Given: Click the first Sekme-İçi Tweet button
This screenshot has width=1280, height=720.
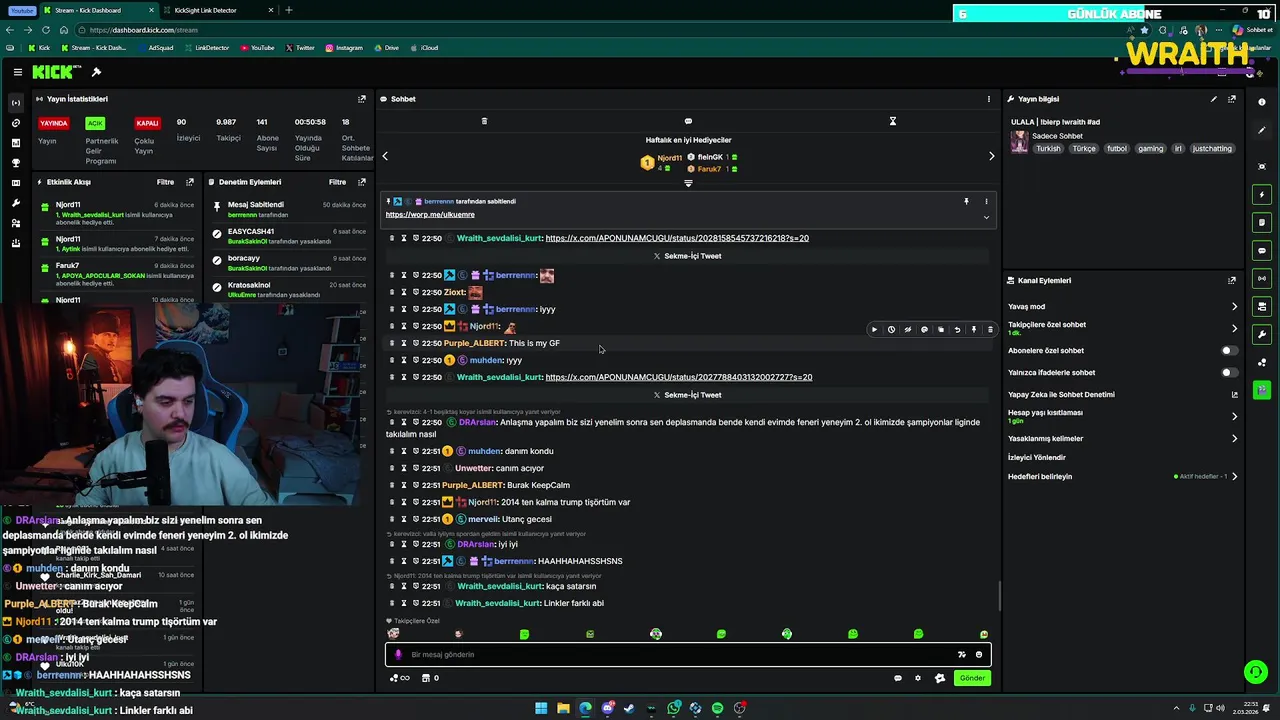Looking at the screenshot, I should click(x=687, y=256).
